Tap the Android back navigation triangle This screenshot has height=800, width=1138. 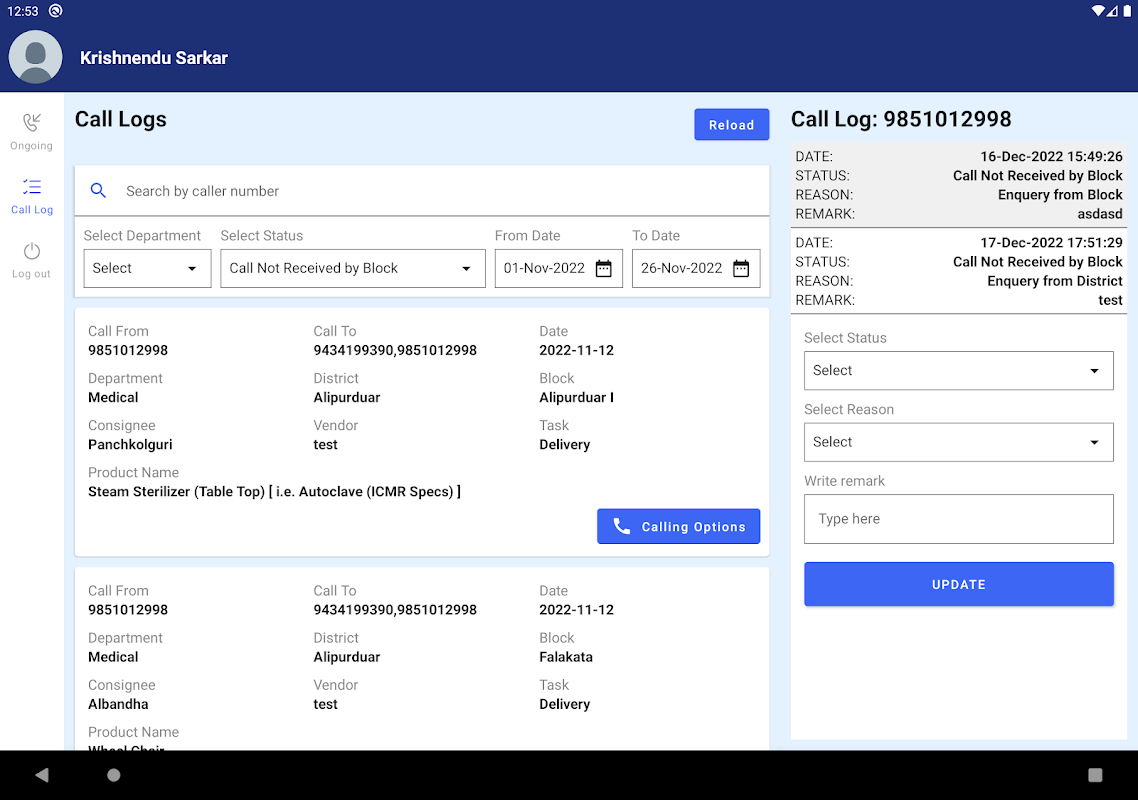(41, 775)
